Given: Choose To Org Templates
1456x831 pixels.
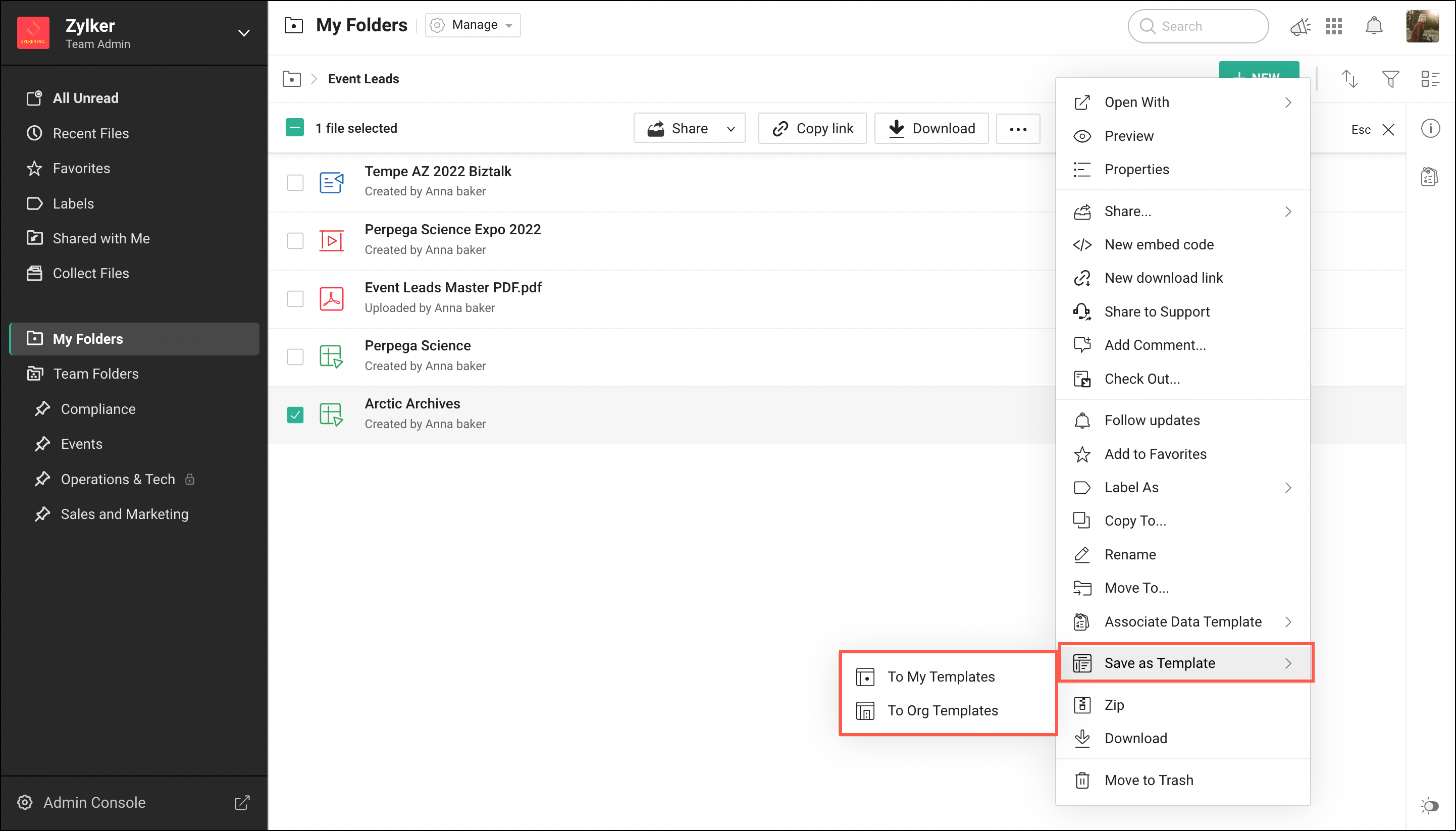Looking at the screenshot, I should [x=943, y=710].
